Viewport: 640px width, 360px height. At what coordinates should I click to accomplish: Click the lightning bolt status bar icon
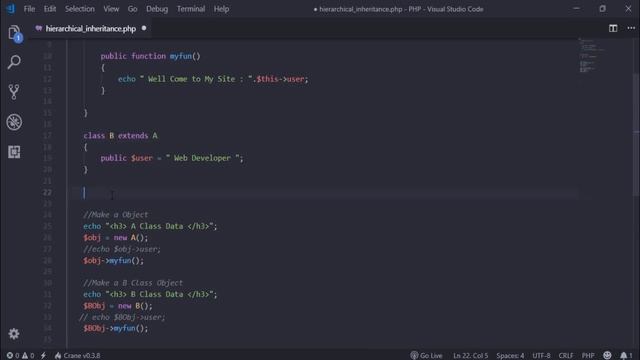pos(43,356)
